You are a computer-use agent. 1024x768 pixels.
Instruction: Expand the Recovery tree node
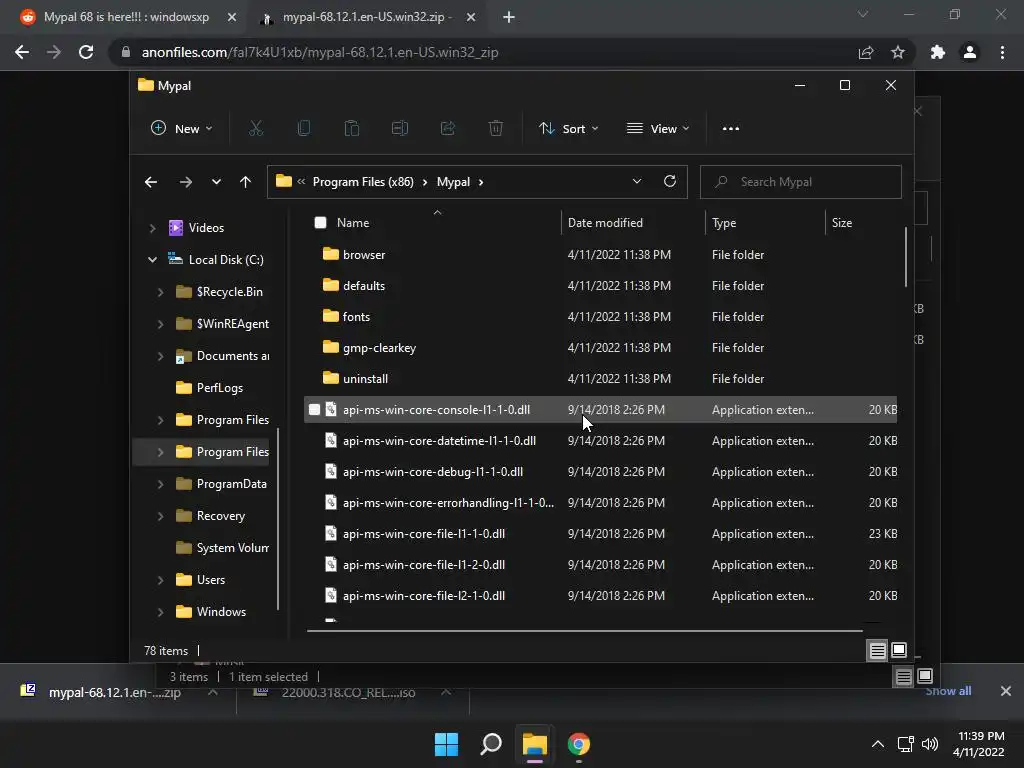161,516
